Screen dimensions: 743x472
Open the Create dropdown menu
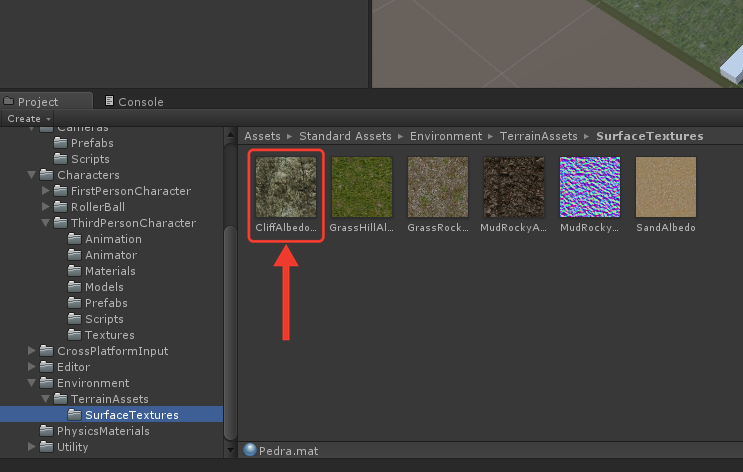(x=27, y=118)
